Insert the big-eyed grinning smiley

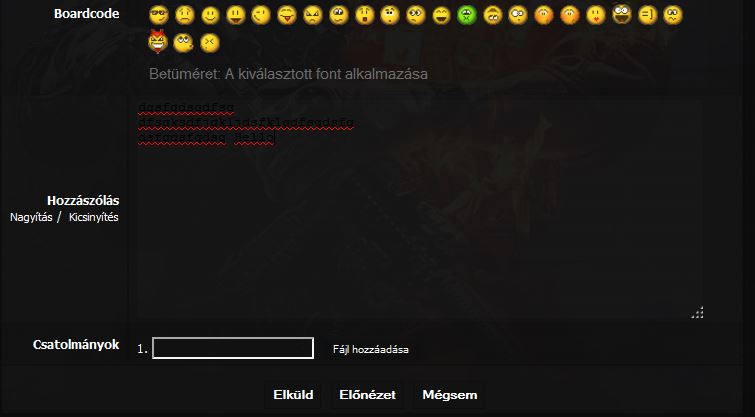point(622,14)
